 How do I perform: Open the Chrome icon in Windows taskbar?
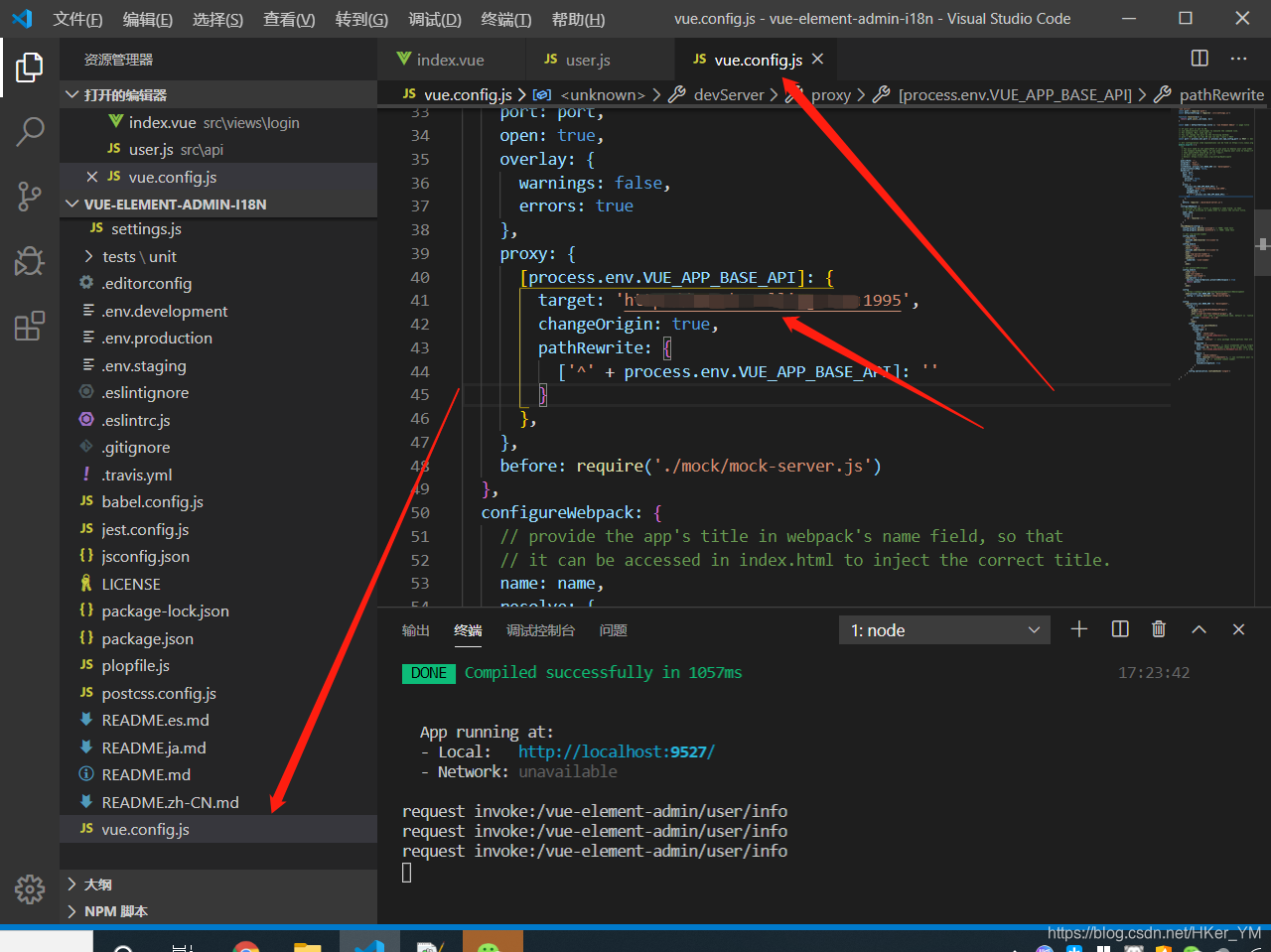246,945
